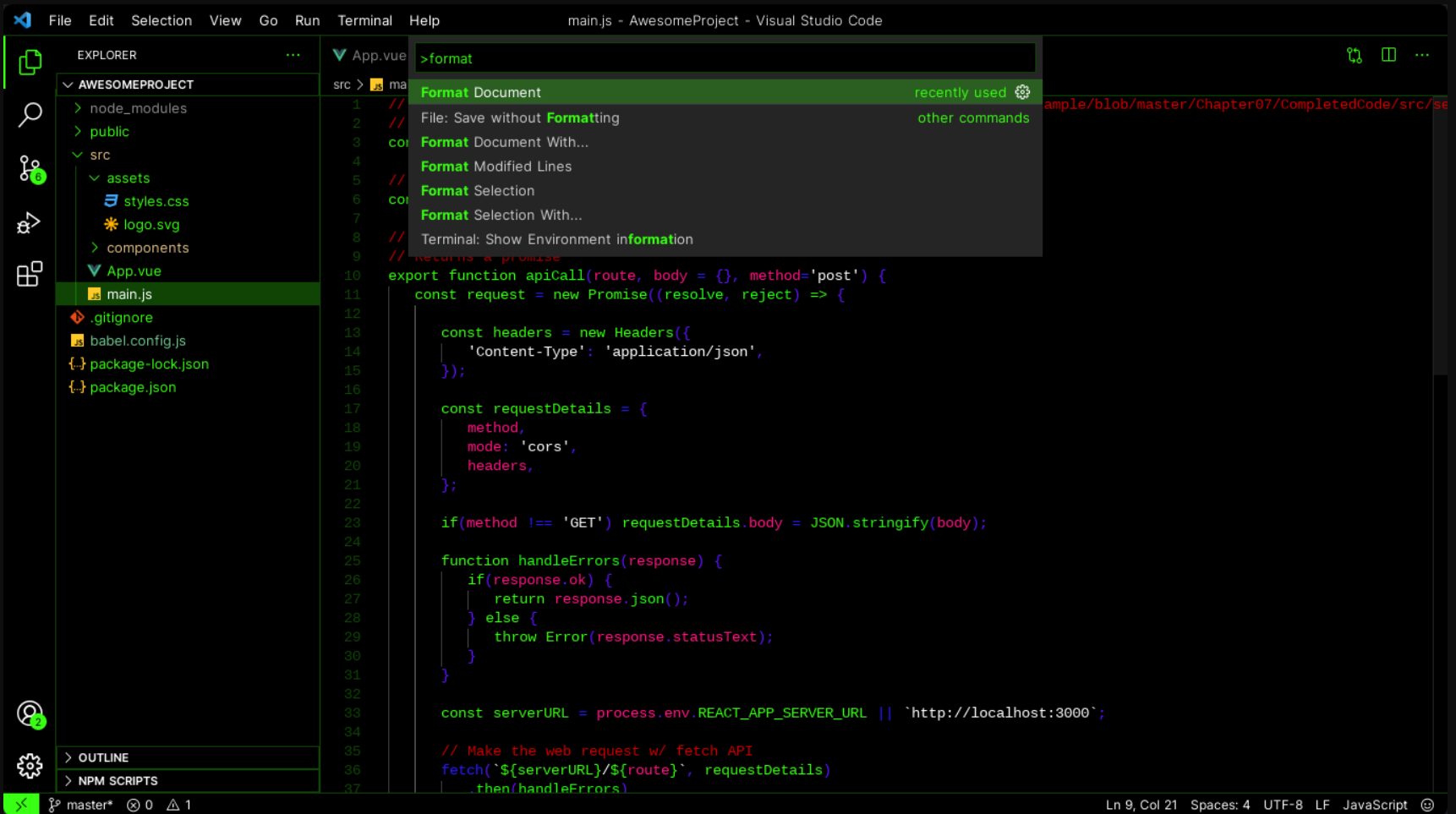This screenshot has height=814, width=1456.
Task: Select Format Document With... command
Action: (x=725, y=142)
